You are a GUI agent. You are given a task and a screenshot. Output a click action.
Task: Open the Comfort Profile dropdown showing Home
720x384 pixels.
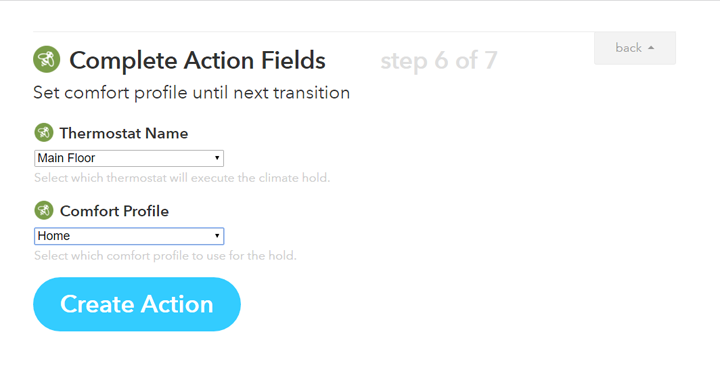[x=129, y=236]
